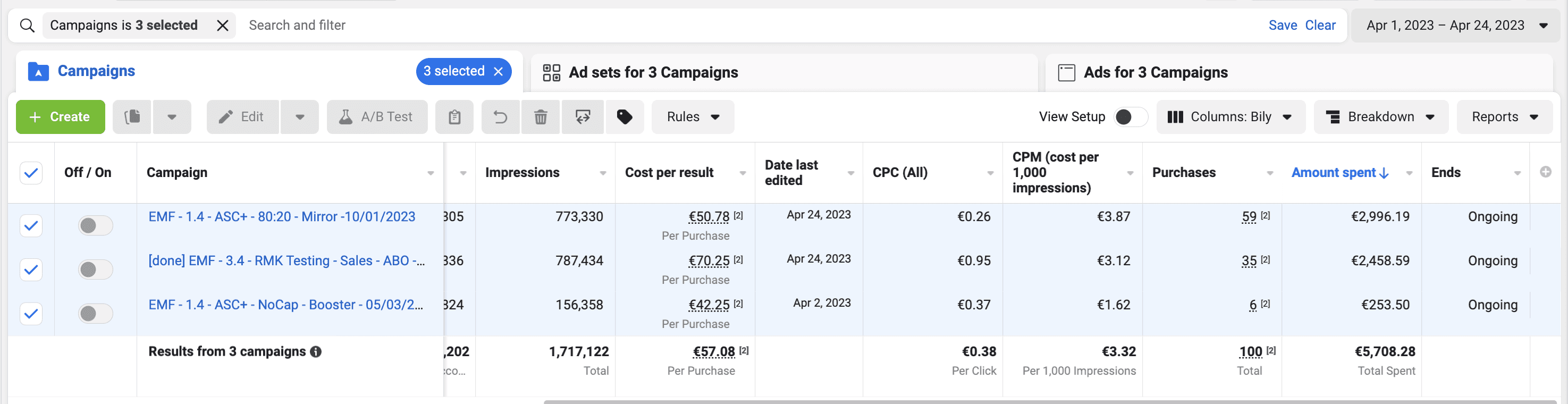
Task: Duplicate selected campaigns icon
Action: (x=132, y=117)
